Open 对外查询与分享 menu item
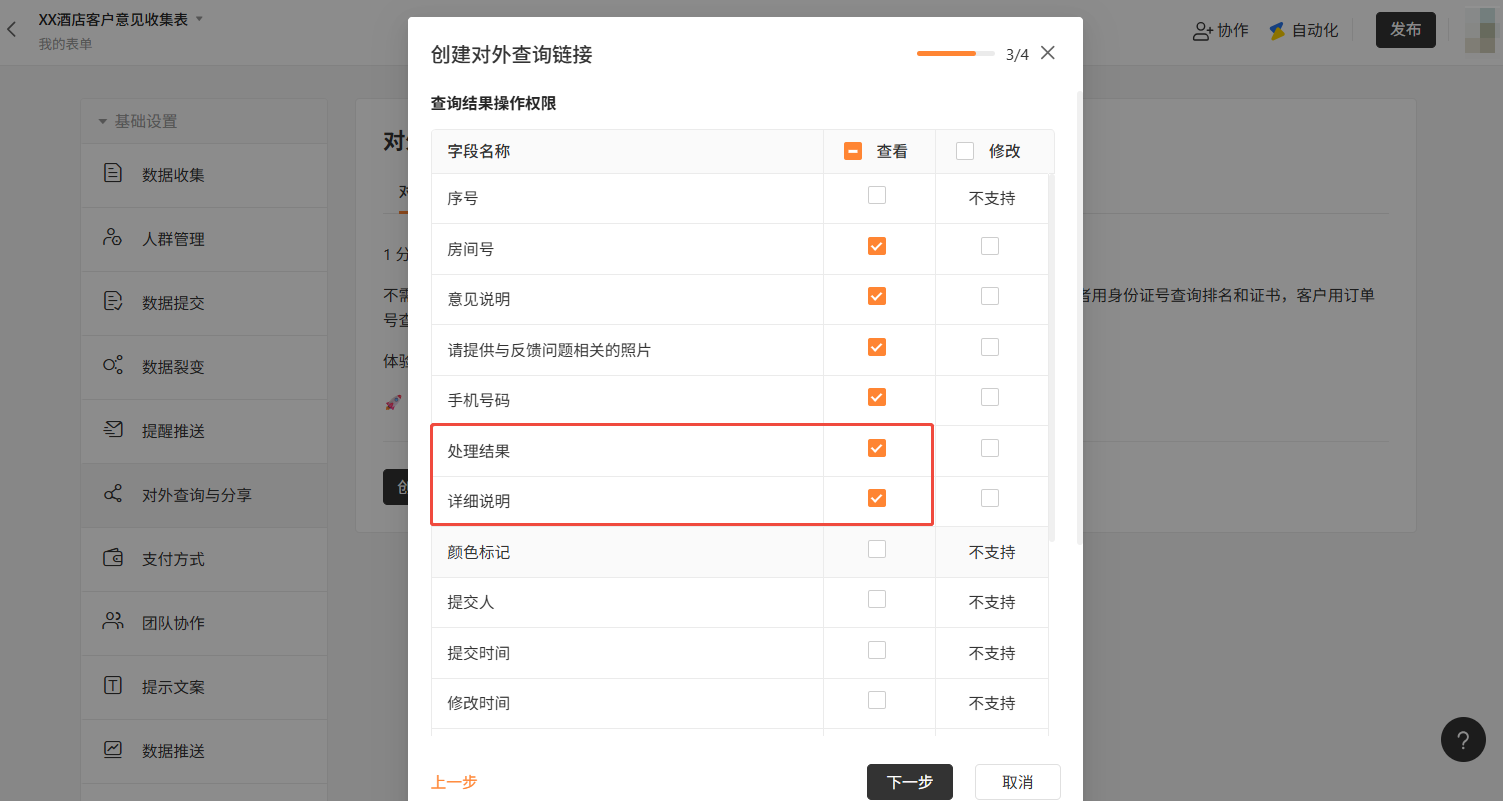 [x=196, y=495]
